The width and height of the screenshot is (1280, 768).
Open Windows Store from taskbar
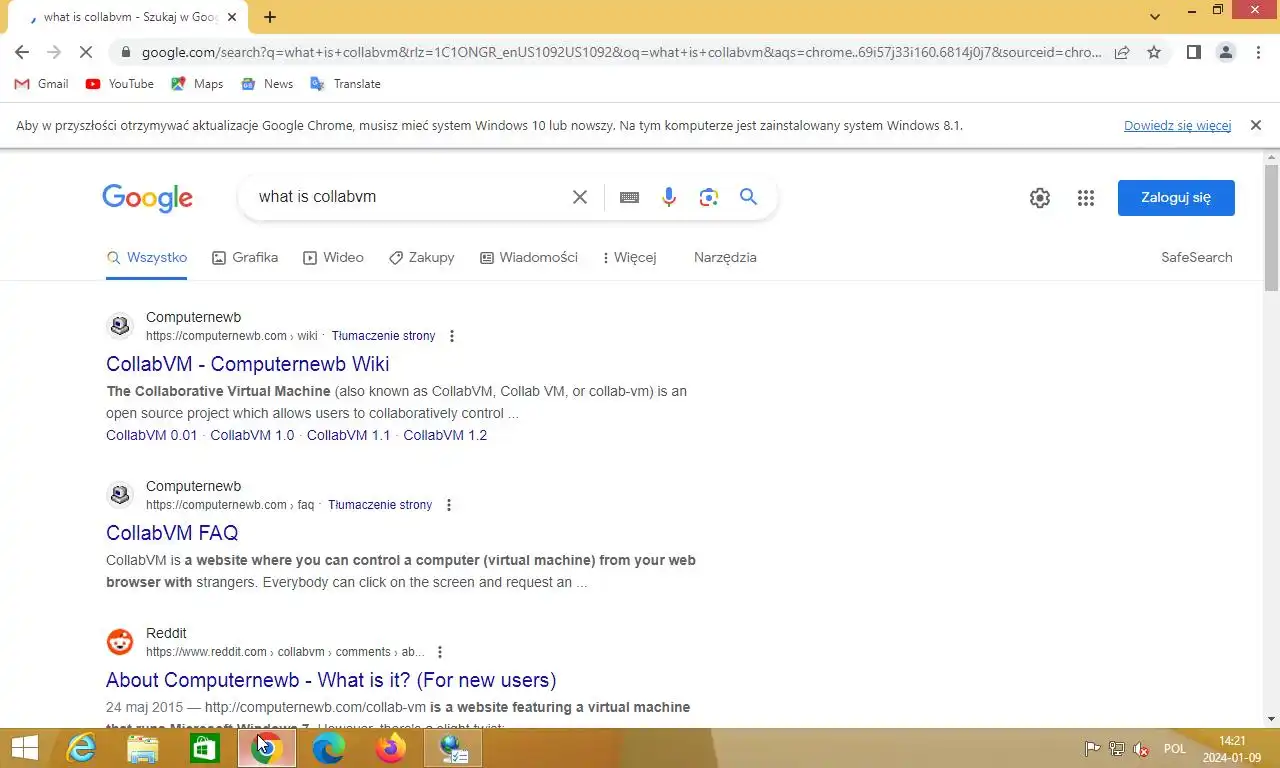pyautogui.click(x=205, y=748)
